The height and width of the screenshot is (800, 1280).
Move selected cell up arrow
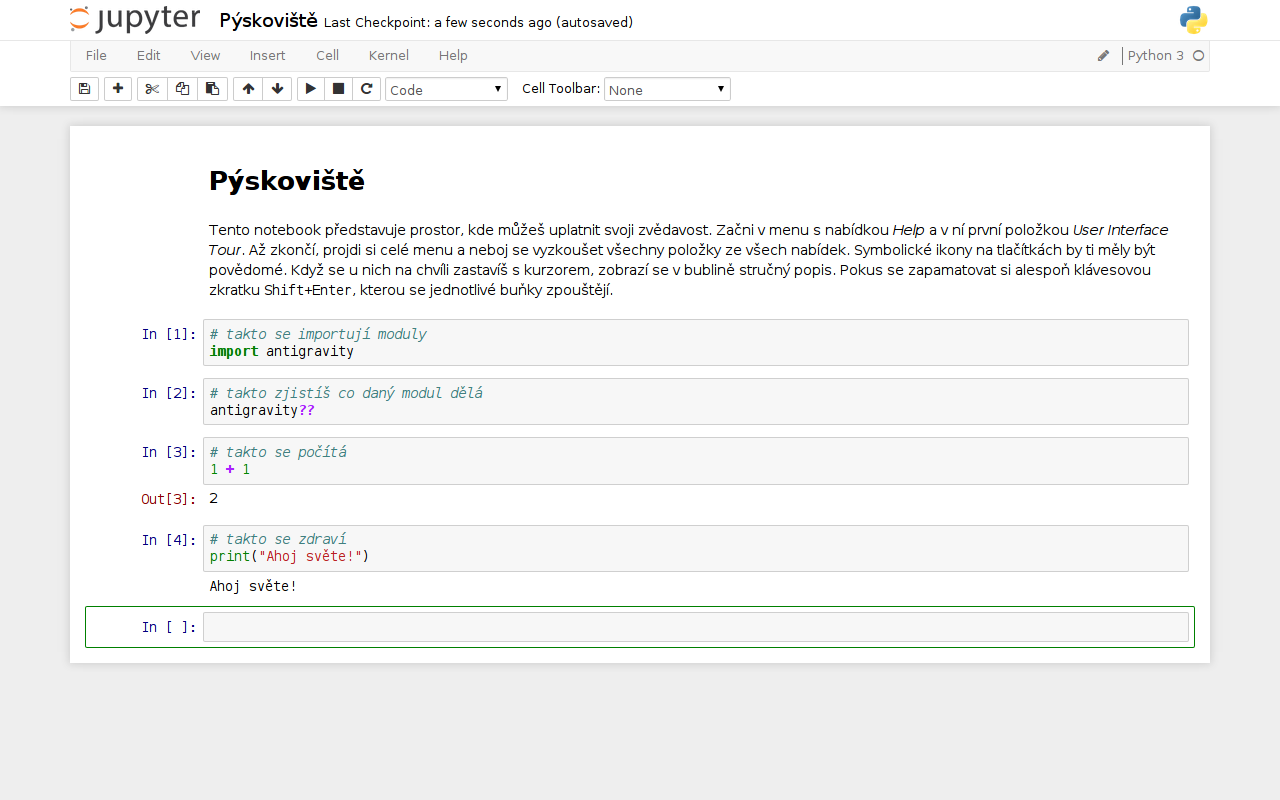coord(248,89)
